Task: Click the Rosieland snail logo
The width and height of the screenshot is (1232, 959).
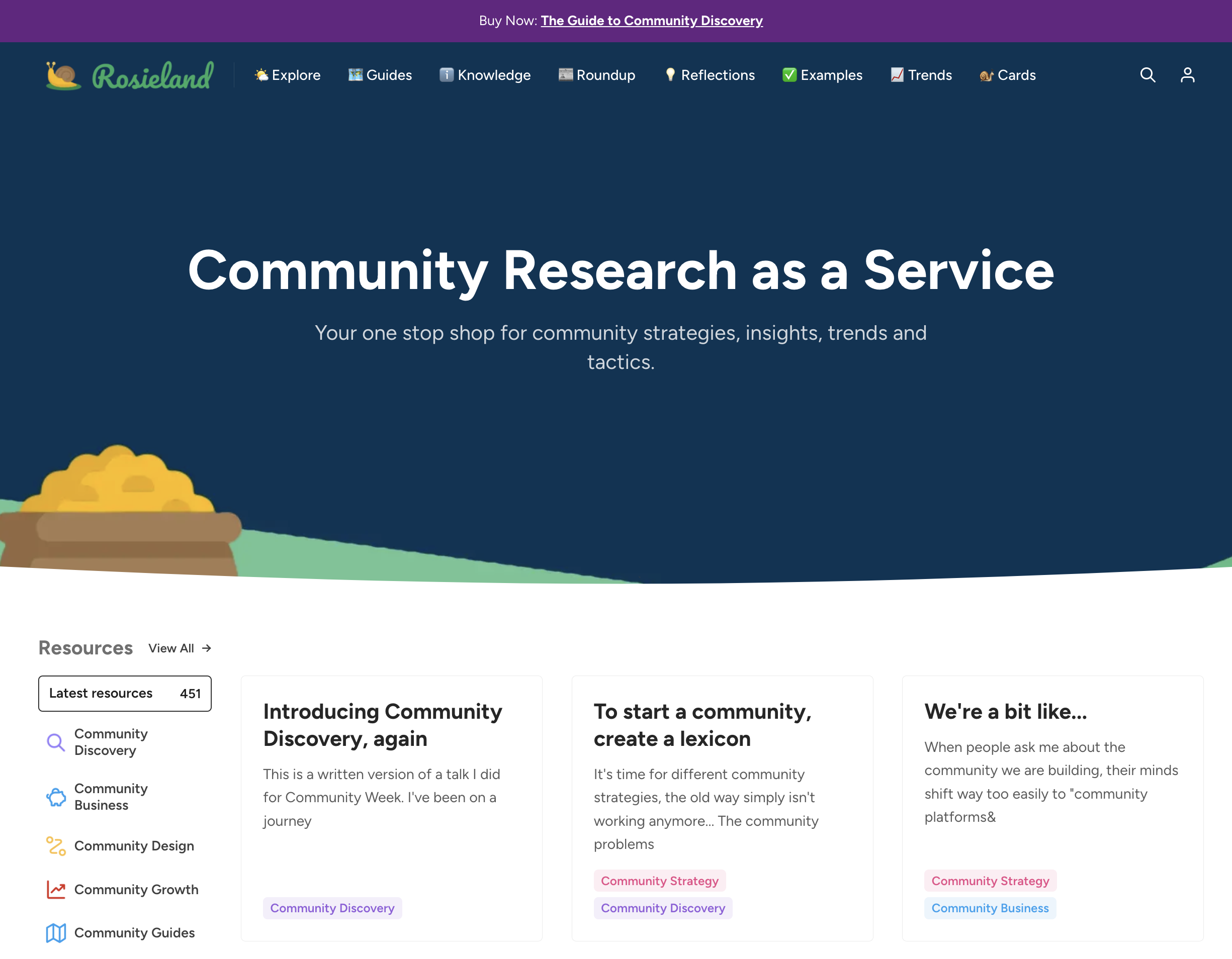Action: point(64,76)
